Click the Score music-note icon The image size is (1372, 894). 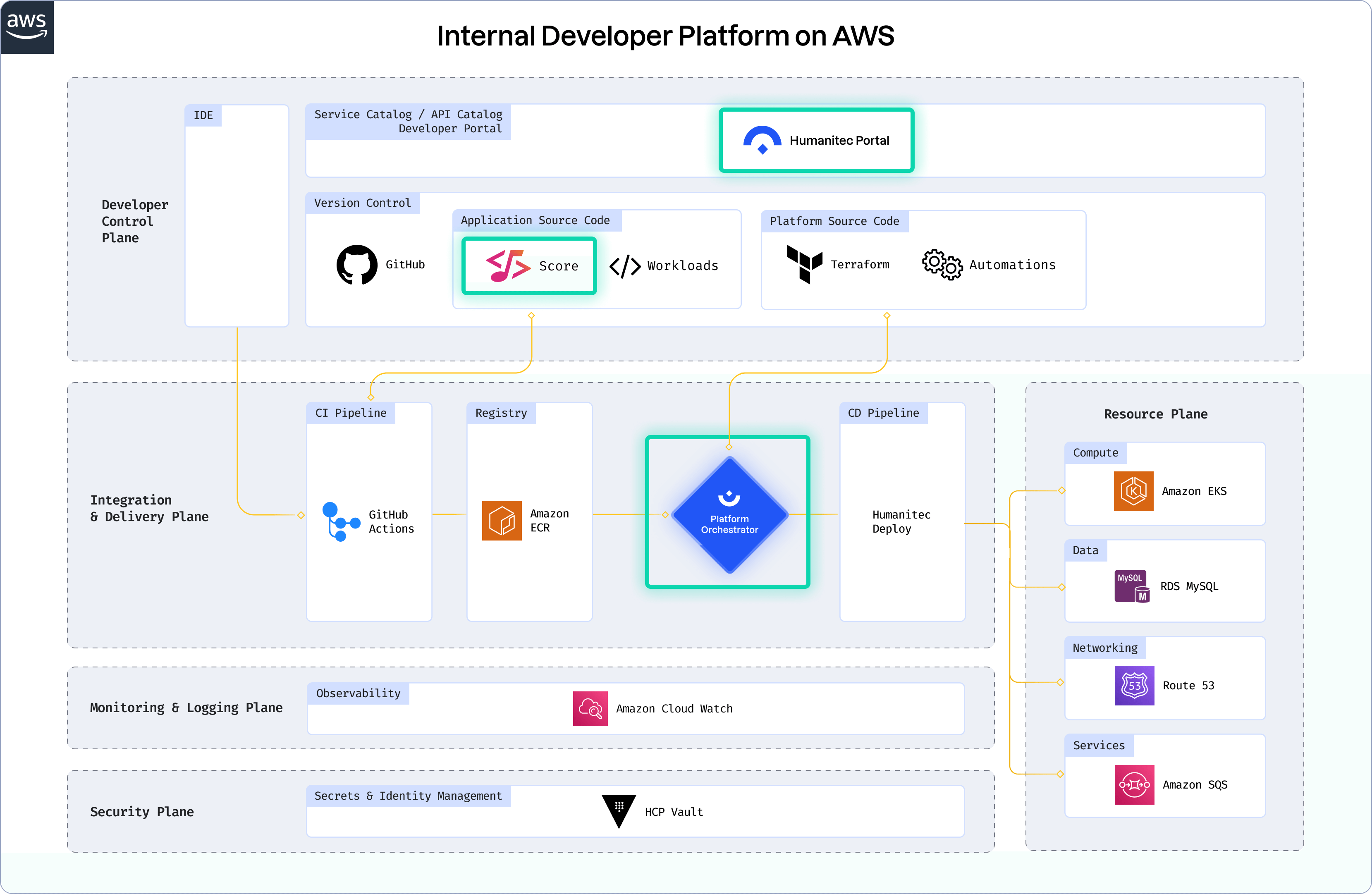508,265
